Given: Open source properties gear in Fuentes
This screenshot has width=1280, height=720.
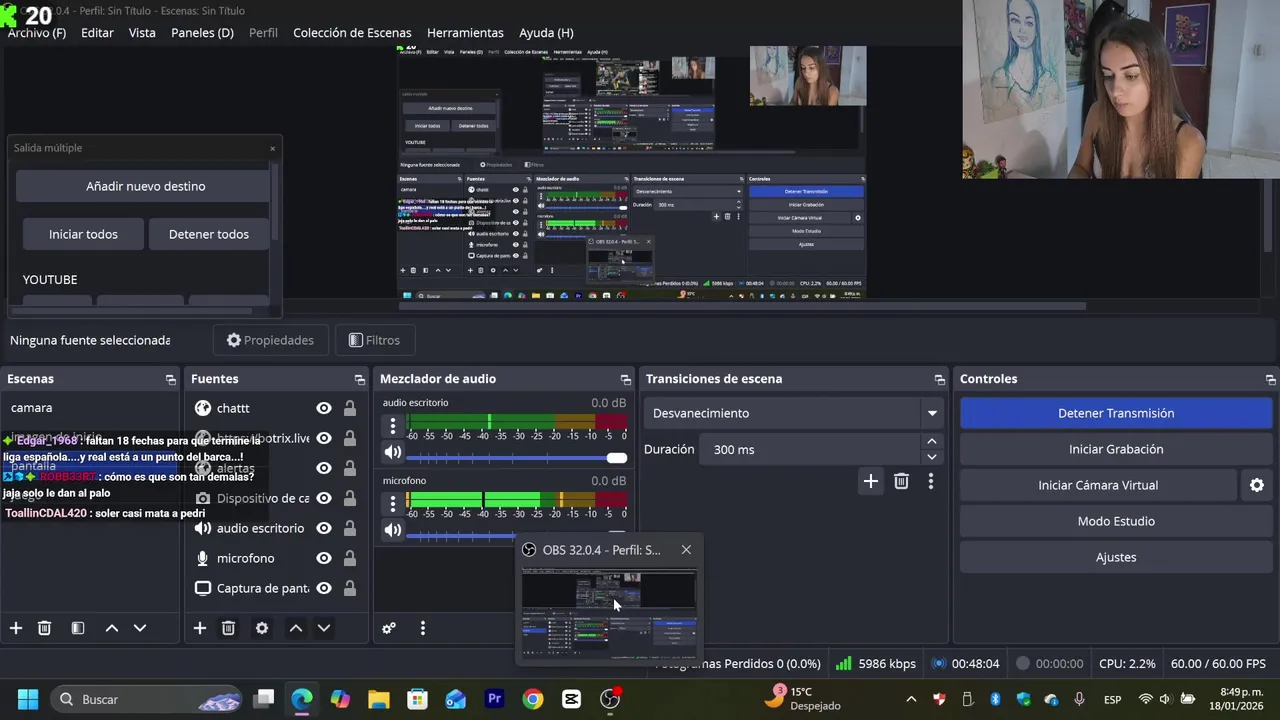Looking at the screenshot, I should 262,628.
